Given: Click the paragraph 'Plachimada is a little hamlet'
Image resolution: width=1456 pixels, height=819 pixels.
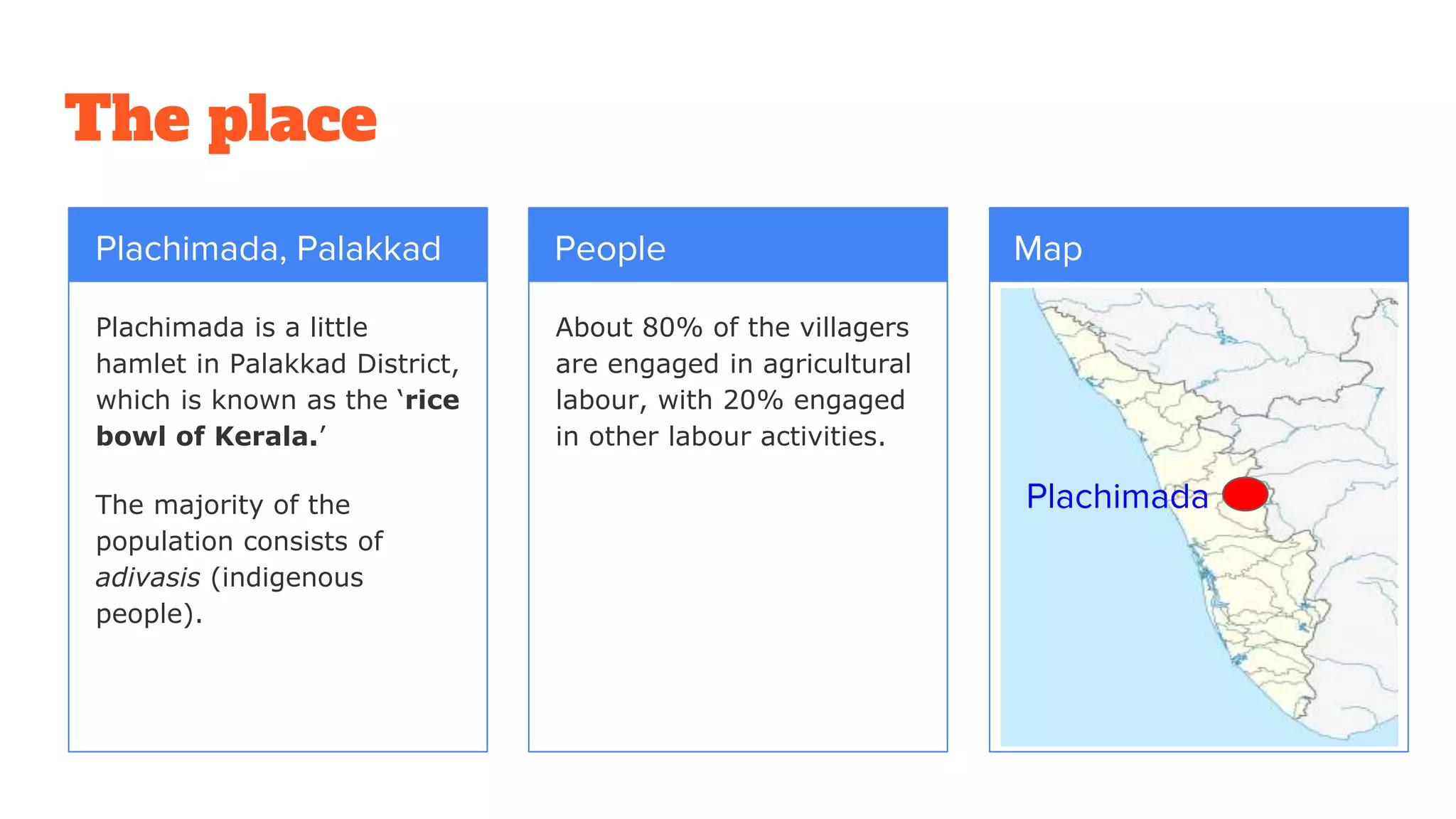Looking at the screenshot, I should tap(278, 382).
